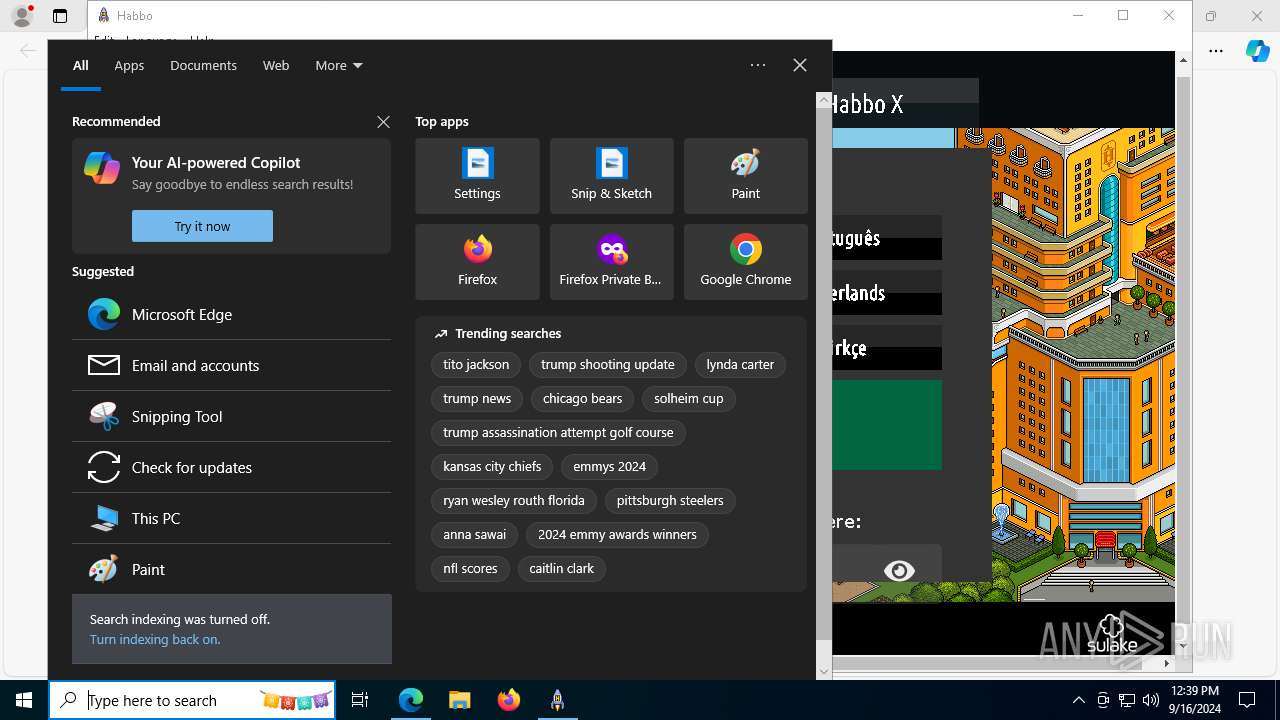Screen dimensions: 1280x720
Task: Switch to the All search tab
Action: click(x=81, y=65)
